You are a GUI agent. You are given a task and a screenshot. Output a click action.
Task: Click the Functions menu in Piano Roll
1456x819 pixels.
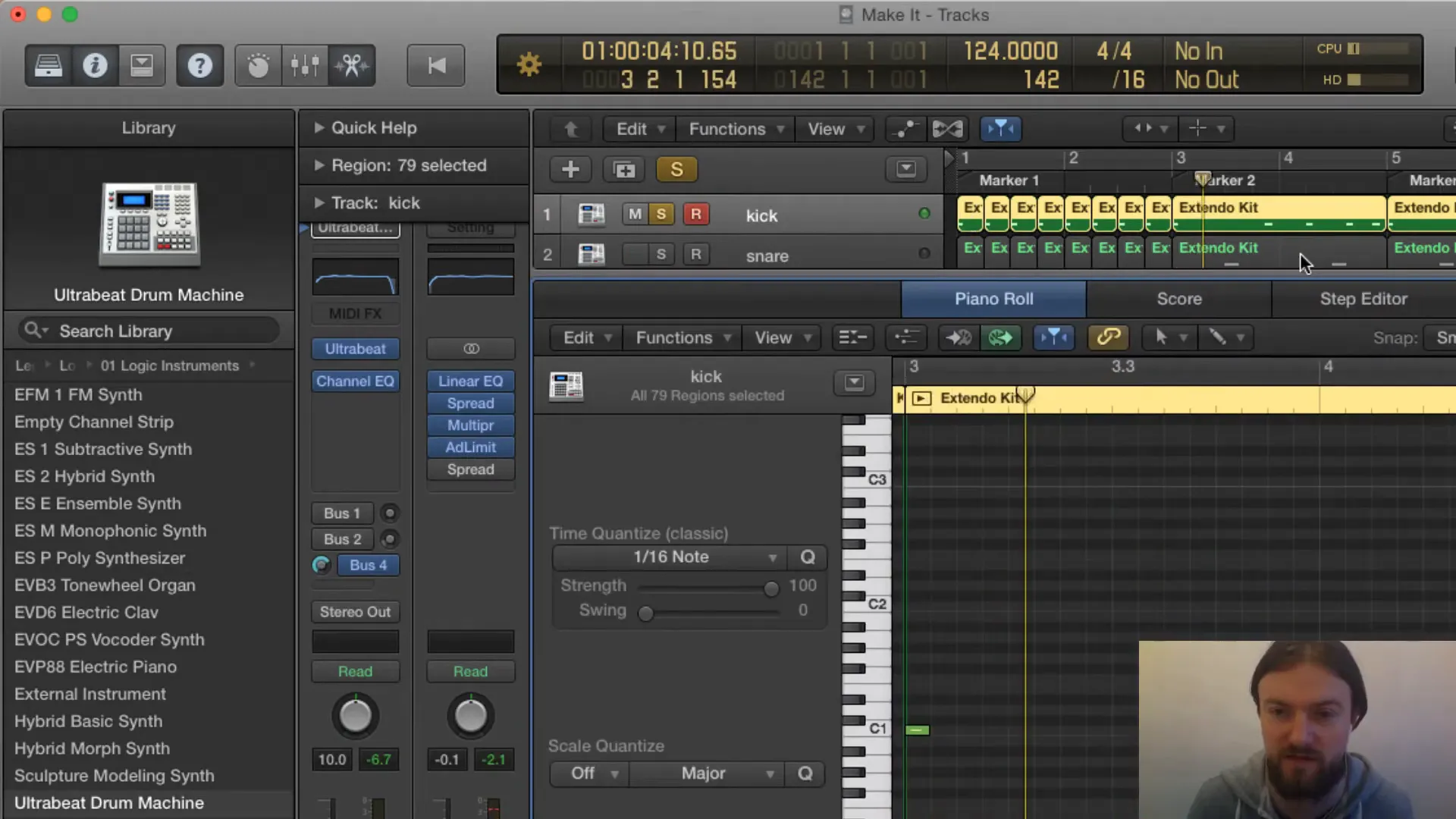click(x=675, y=336)
